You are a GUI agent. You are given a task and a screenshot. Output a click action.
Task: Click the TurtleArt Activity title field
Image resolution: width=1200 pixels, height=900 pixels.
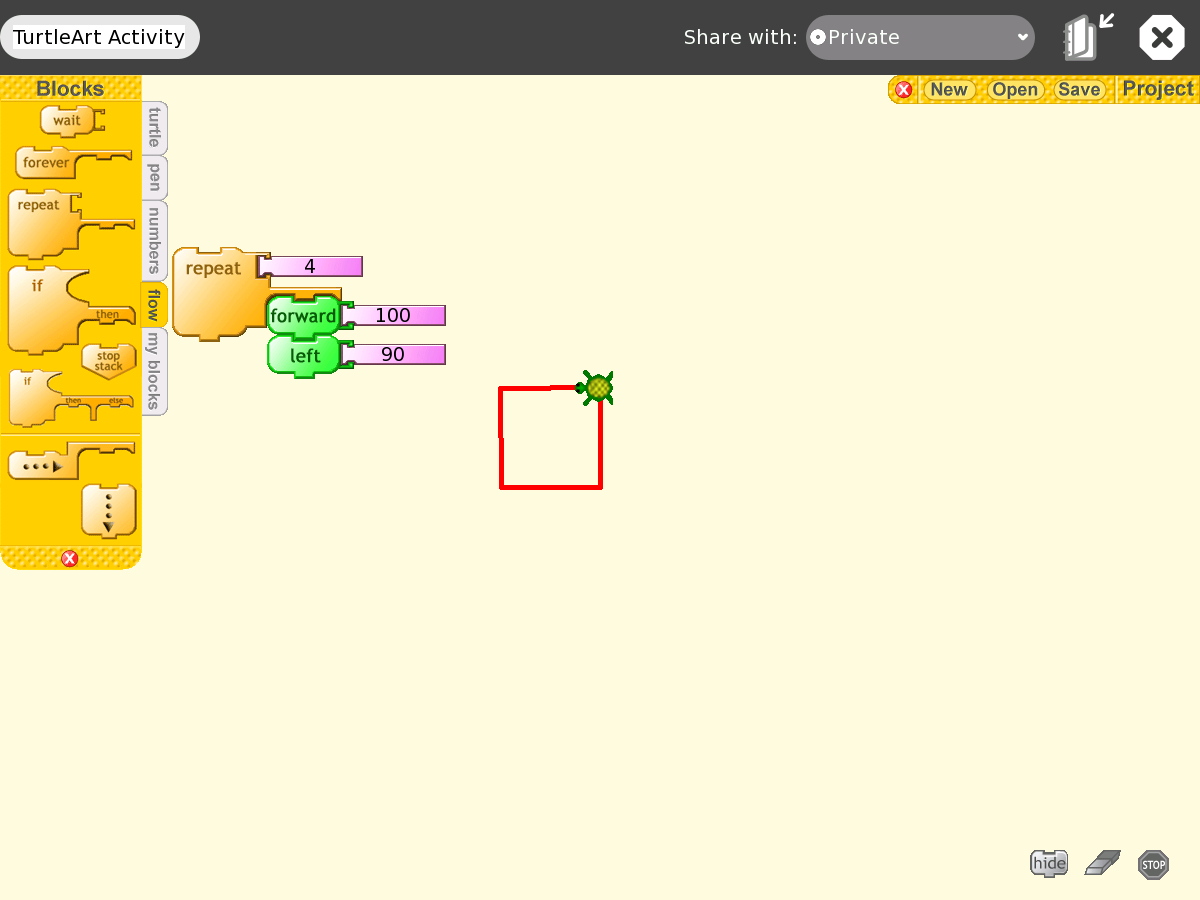(99, 37)
